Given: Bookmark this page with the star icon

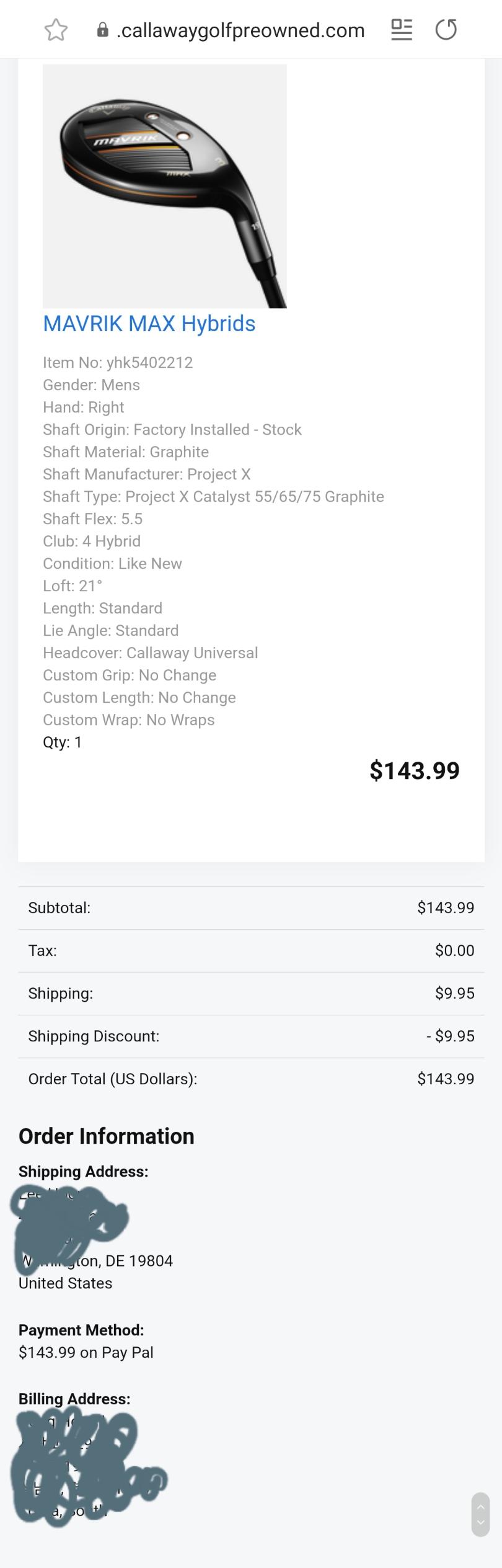Looking at the screenshot, I should [56, 30].
